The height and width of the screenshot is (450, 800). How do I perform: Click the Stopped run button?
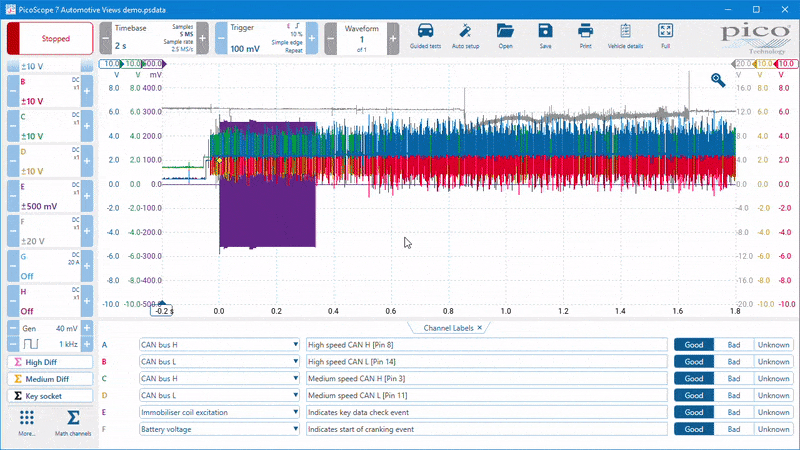(x=50, y=38)
